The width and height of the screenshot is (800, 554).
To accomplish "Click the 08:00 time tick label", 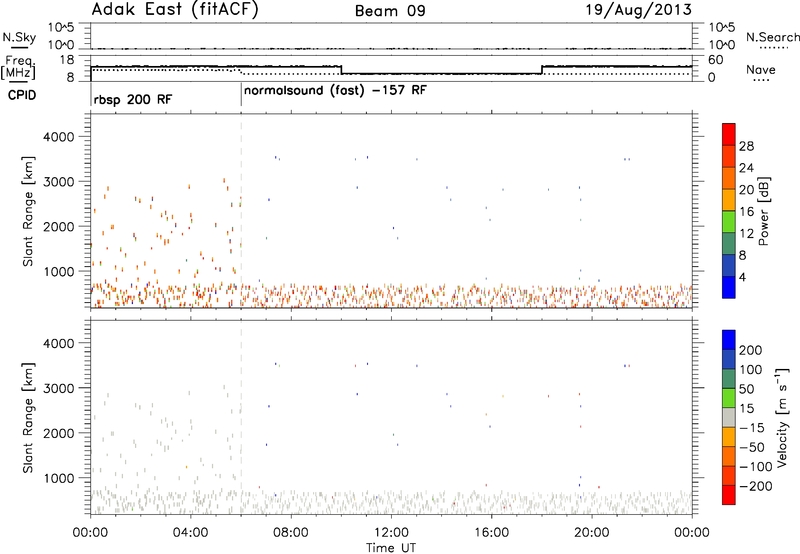I will (291, 533).
